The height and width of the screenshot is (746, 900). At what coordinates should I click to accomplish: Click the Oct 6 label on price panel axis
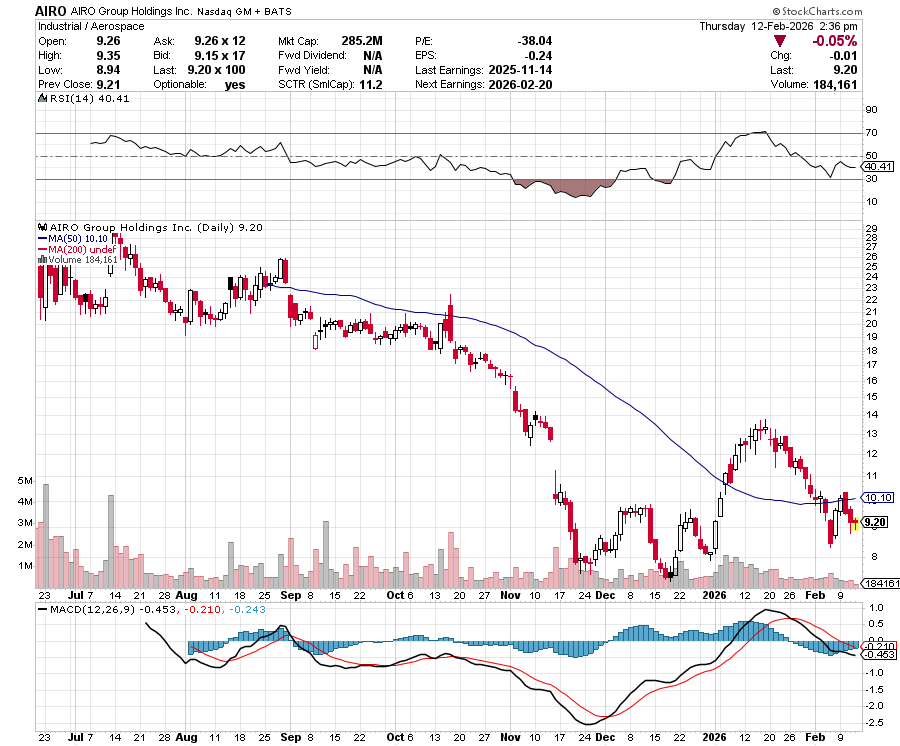pos(400,595)
